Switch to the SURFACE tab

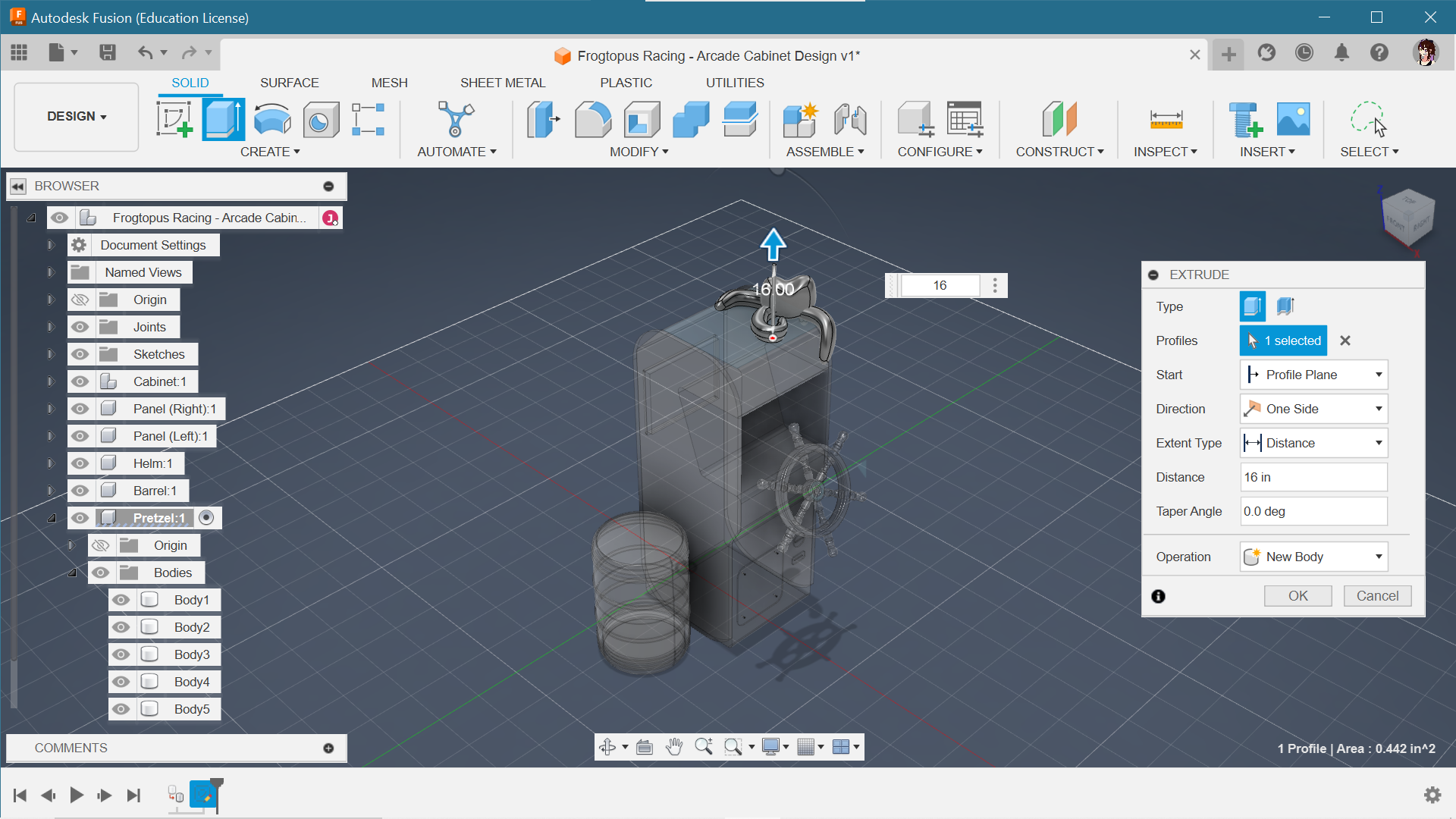coord(289,83)
